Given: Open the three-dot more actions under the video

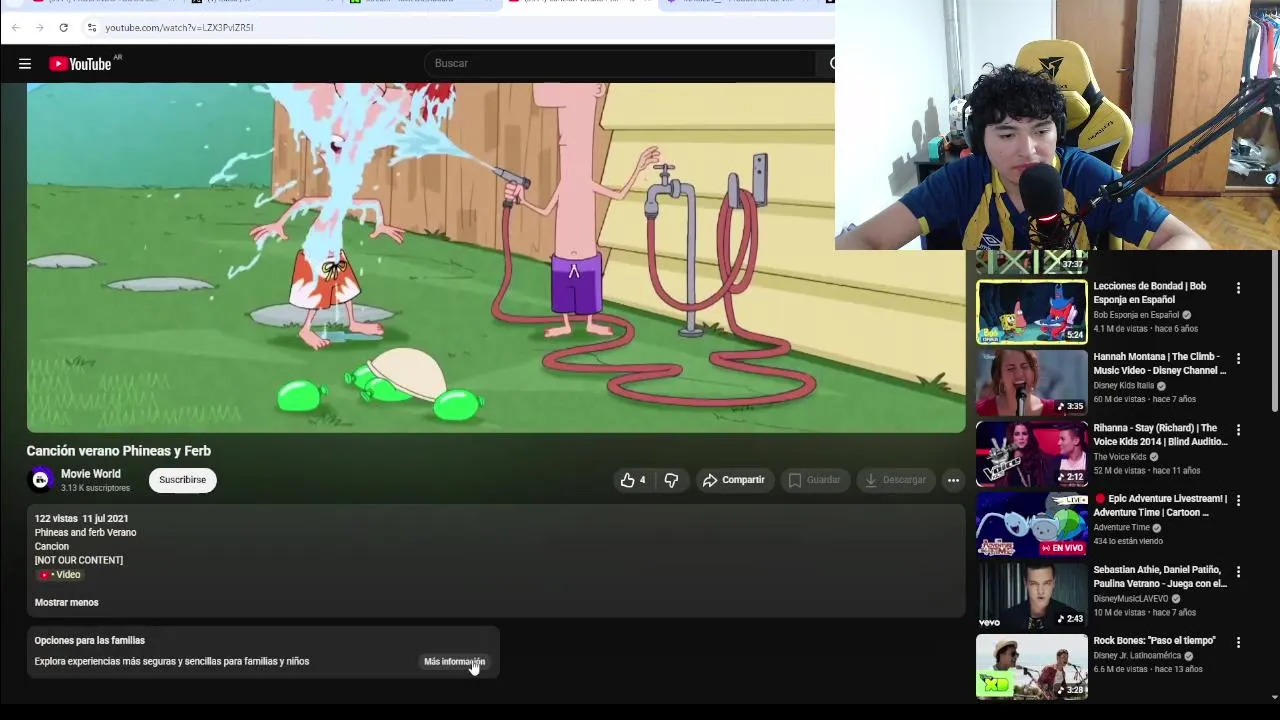Looking at the screenshot, I should coord(953,480).
